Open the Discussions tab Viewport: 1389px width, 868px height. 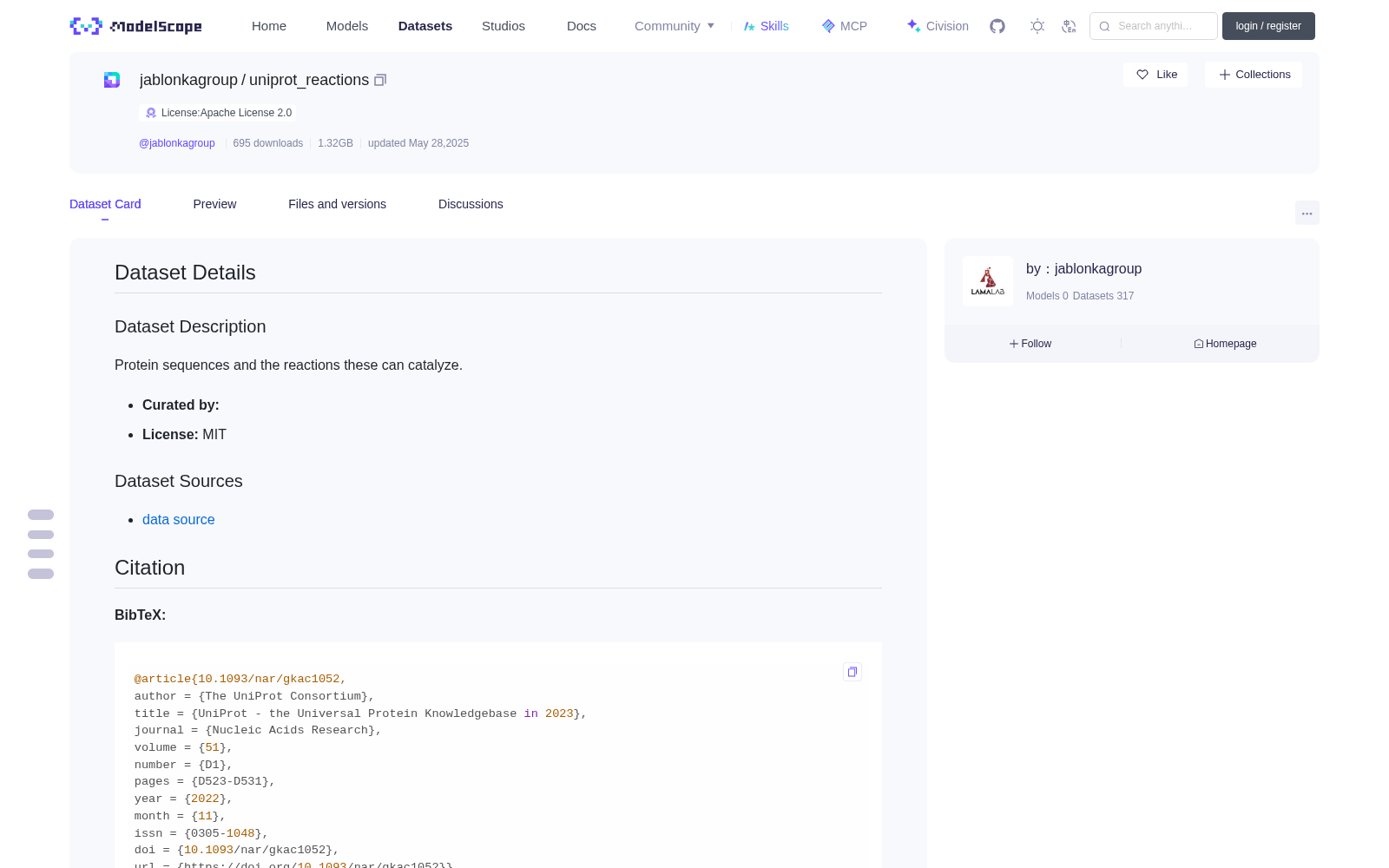click(471, 204)
